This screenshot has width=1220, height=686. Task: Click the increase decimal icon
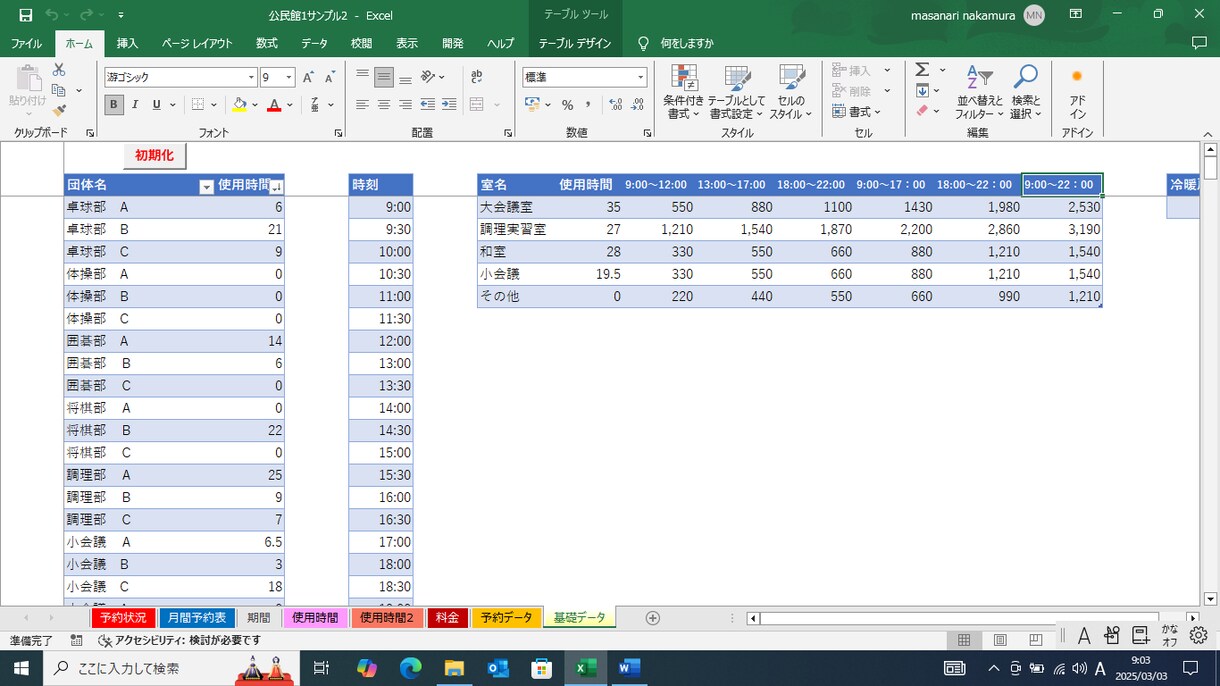615,105
